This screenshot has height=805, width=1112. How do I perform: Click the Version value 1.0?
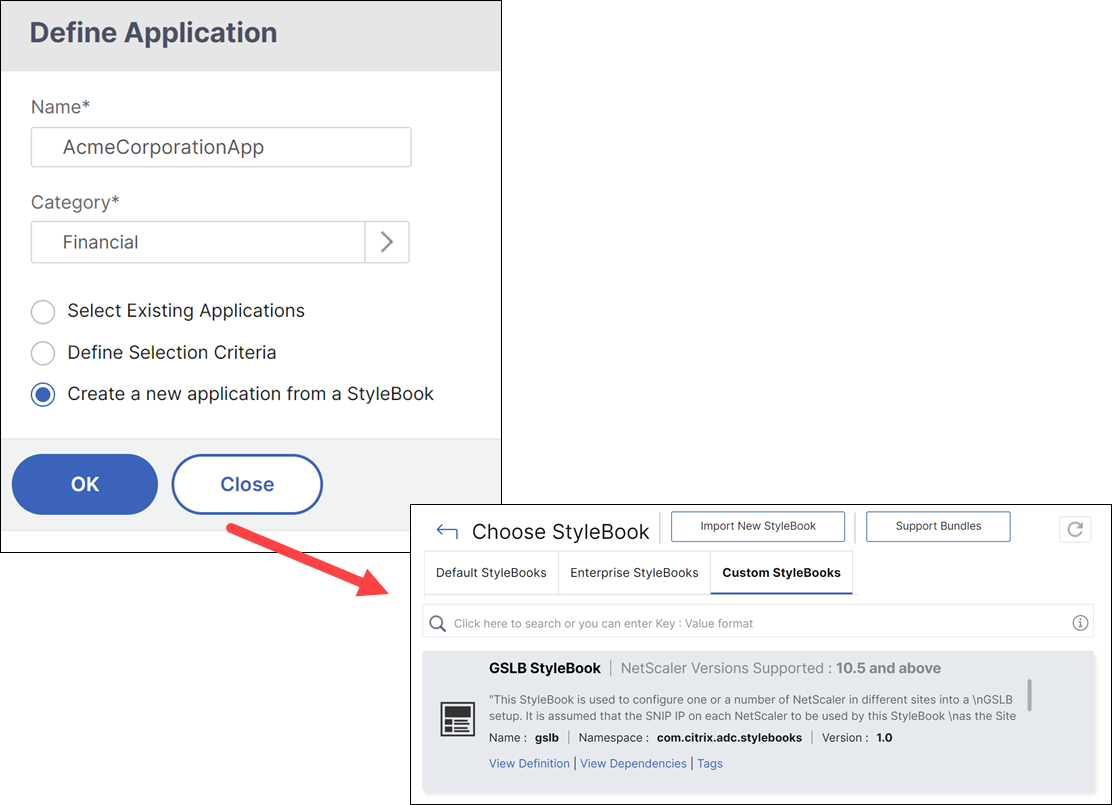884,738
